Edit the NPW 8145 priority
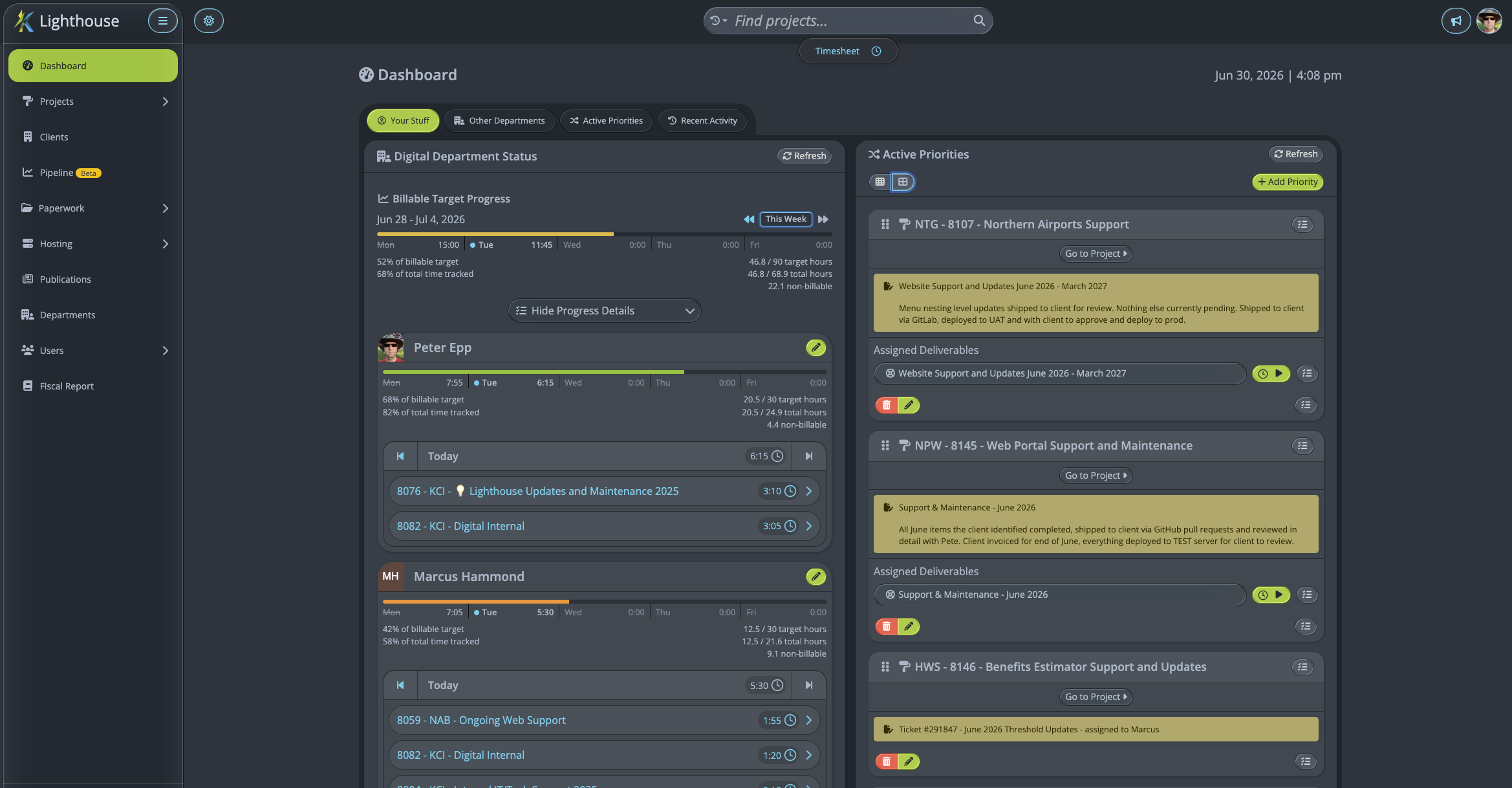 909,626
